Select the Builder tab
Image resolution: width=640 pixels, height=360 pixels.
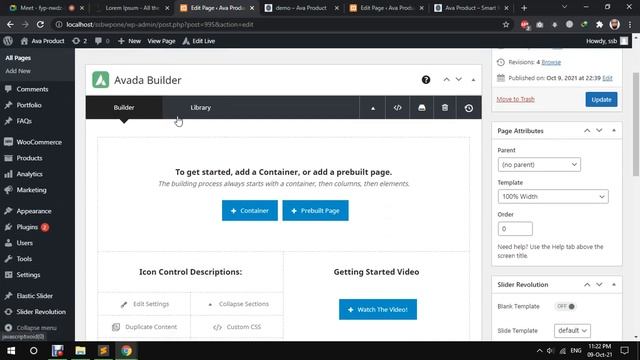124,108
